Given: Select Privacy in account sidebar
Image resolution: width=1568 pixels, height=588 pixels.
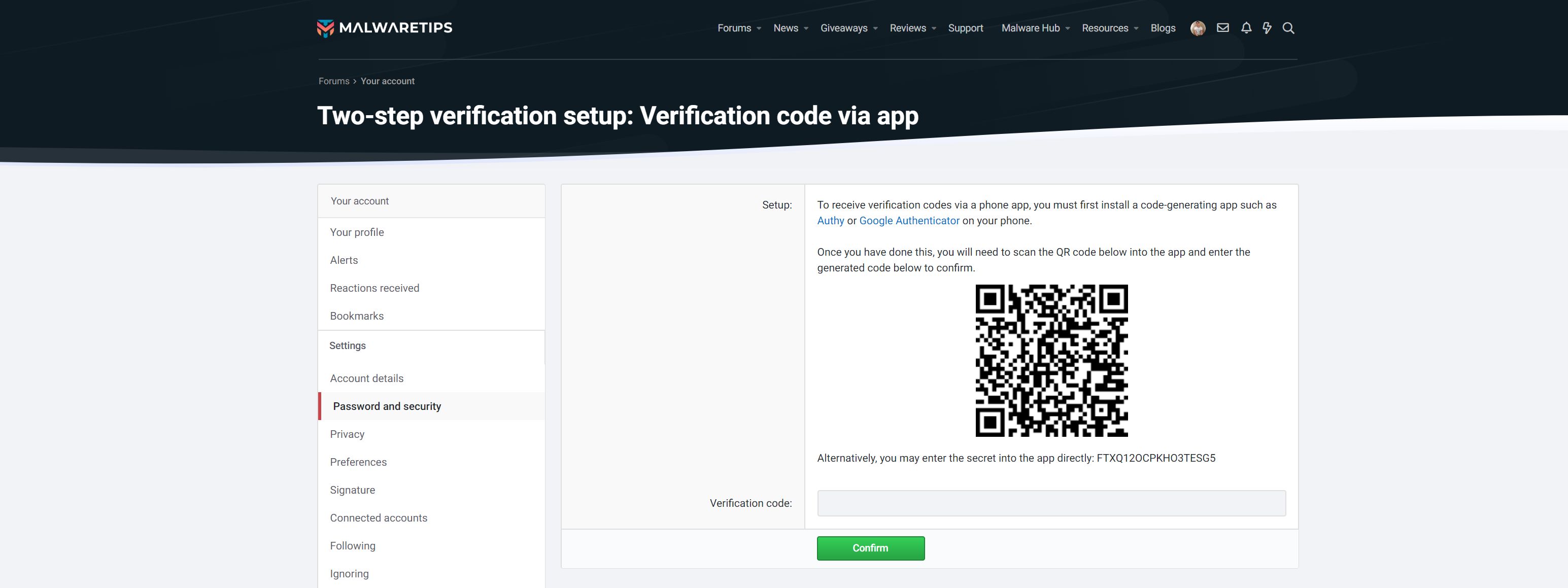Looking at the screenshot, I should tap(347, 434).
